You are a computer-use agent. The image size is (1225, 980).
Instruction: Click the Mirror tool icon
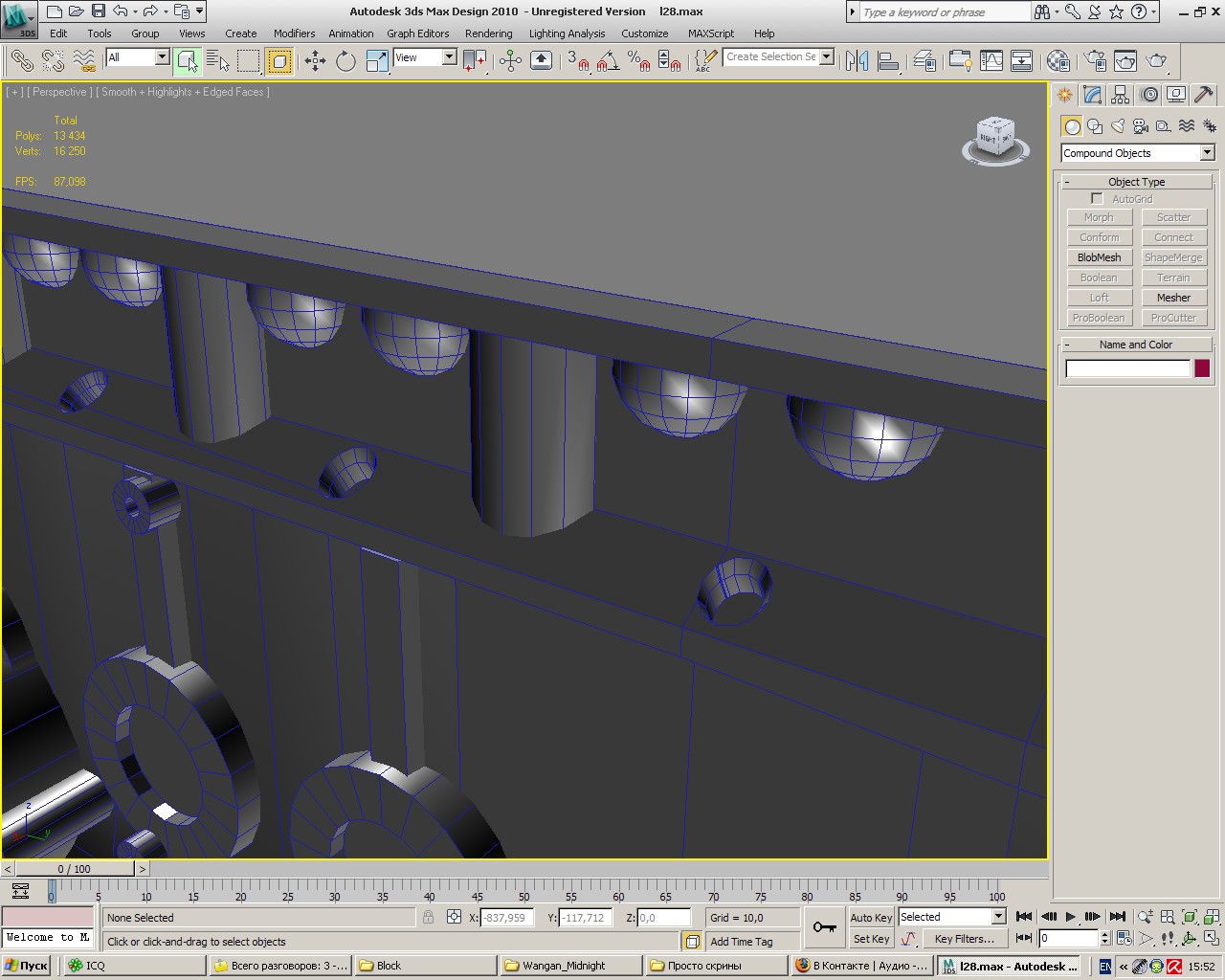(857, 61)
